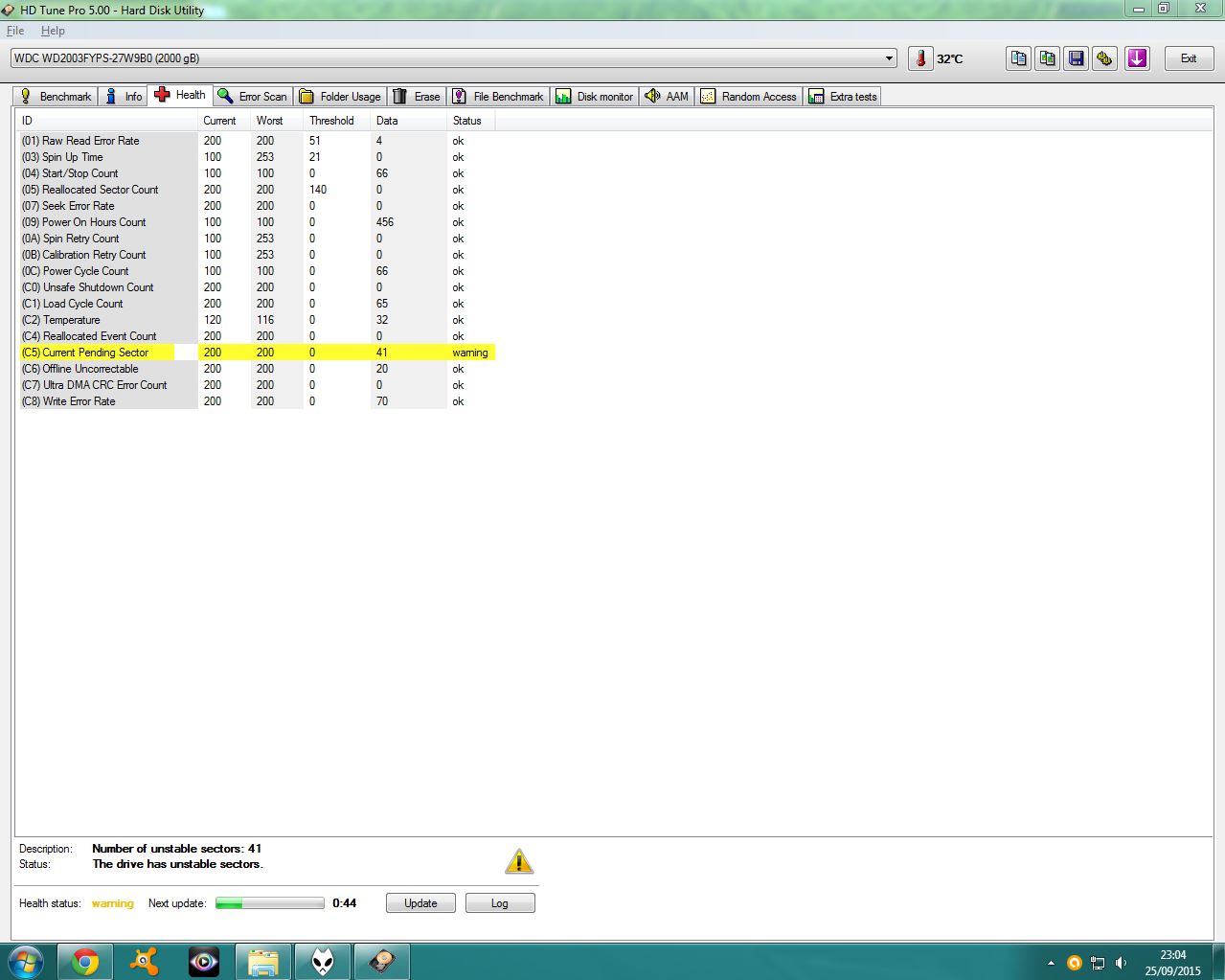Viewport: 1225px width, 980px height.
Task: Click the thermometer temperature icon
Action: 920,58
